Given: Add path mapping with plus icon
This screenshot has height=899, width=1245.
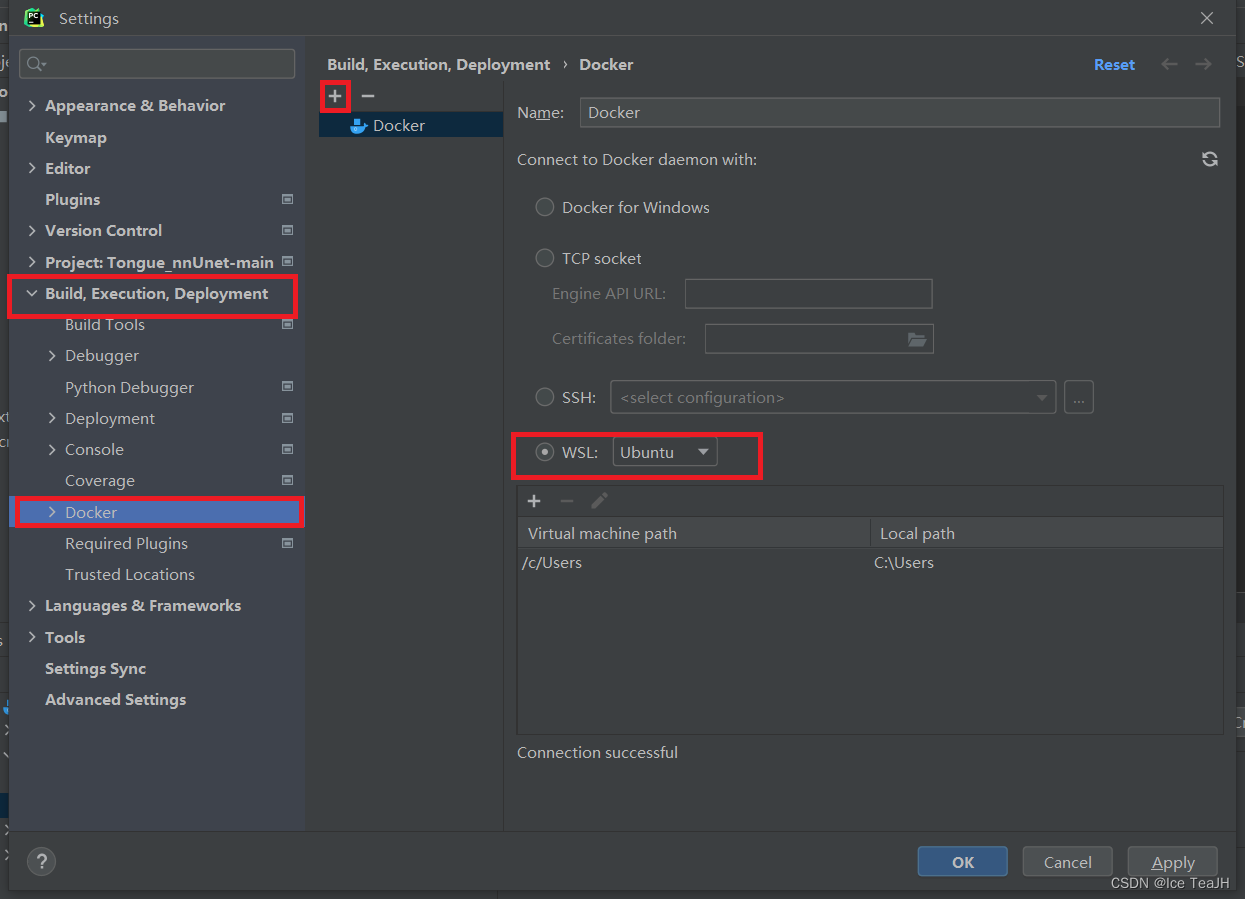Looking at the screenshot, I should (534, 501).
